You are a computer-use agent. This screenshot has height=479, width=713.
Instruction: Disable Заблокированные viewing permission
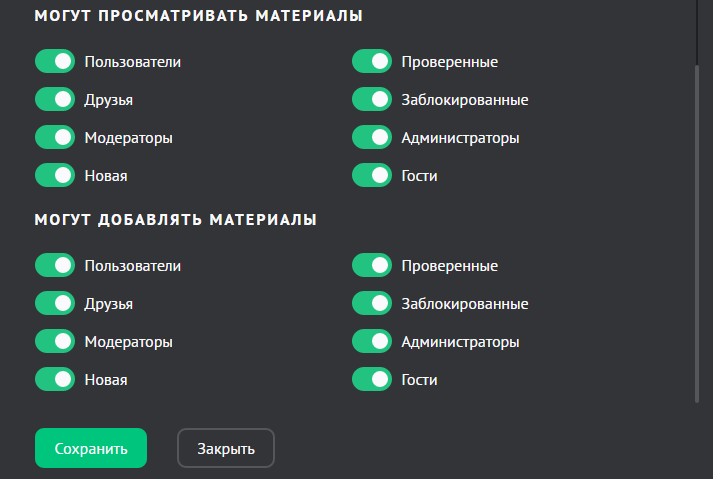[x=372, y=100]
